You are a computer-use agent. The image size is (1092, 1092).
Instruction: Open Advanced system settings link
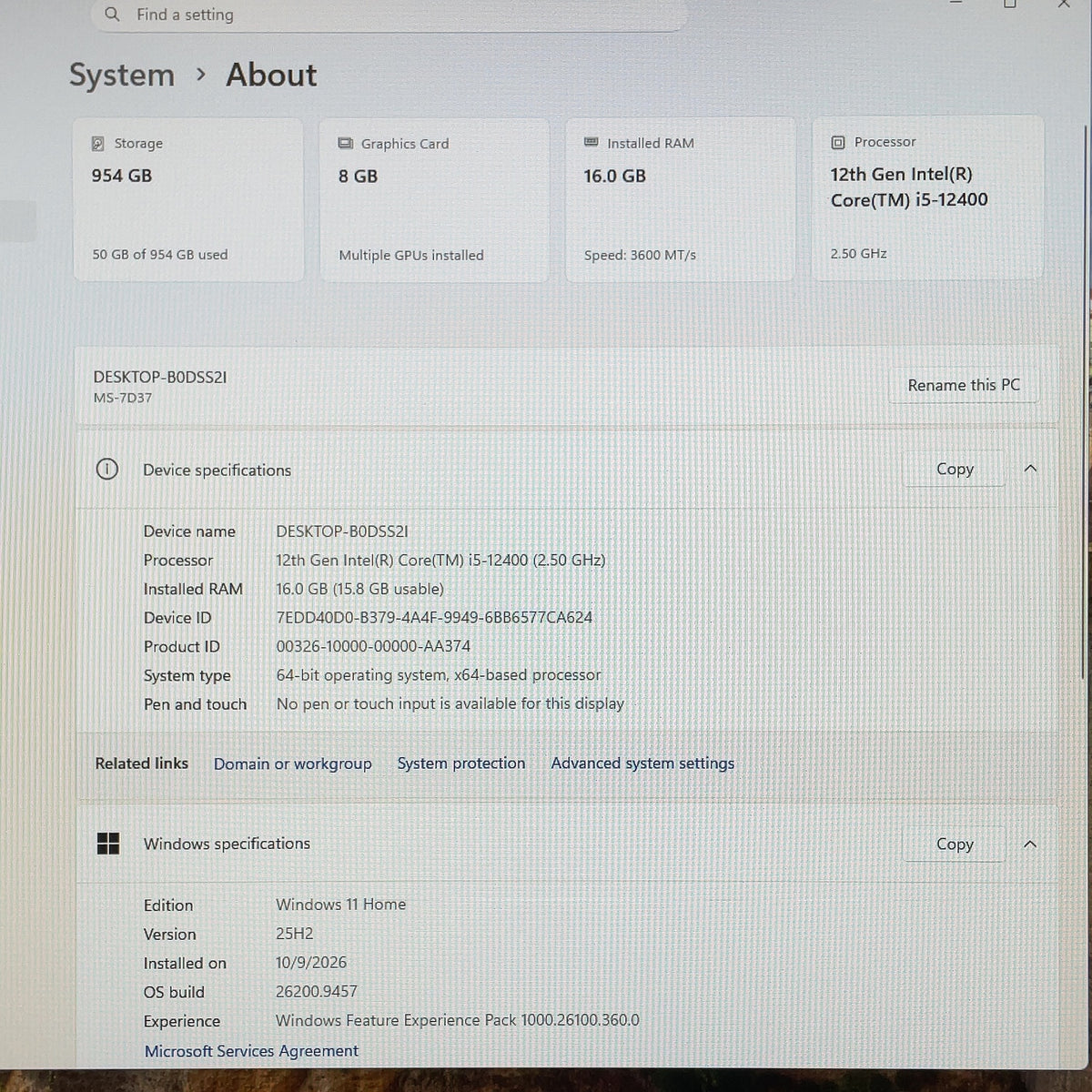tap(642, 763)
